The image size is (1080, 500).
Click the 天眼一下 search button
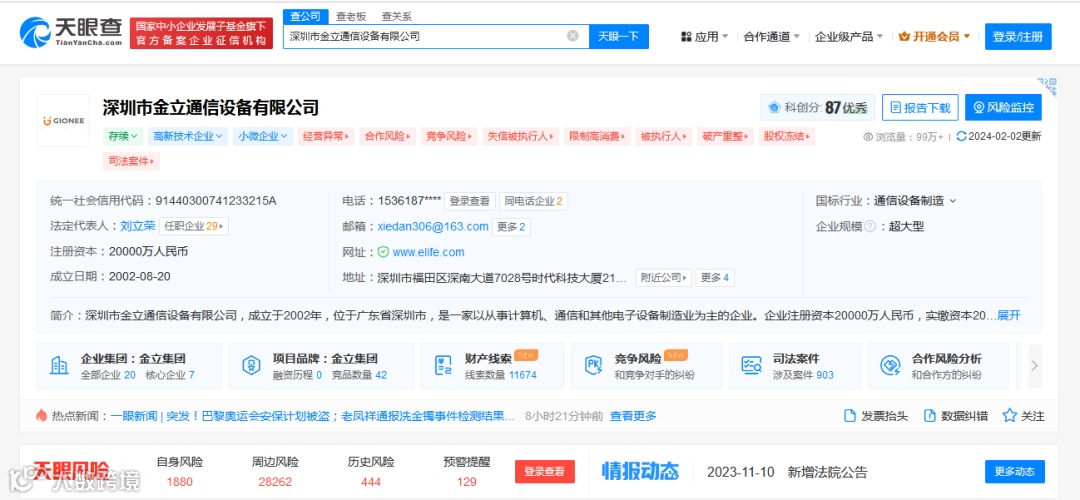619,37
